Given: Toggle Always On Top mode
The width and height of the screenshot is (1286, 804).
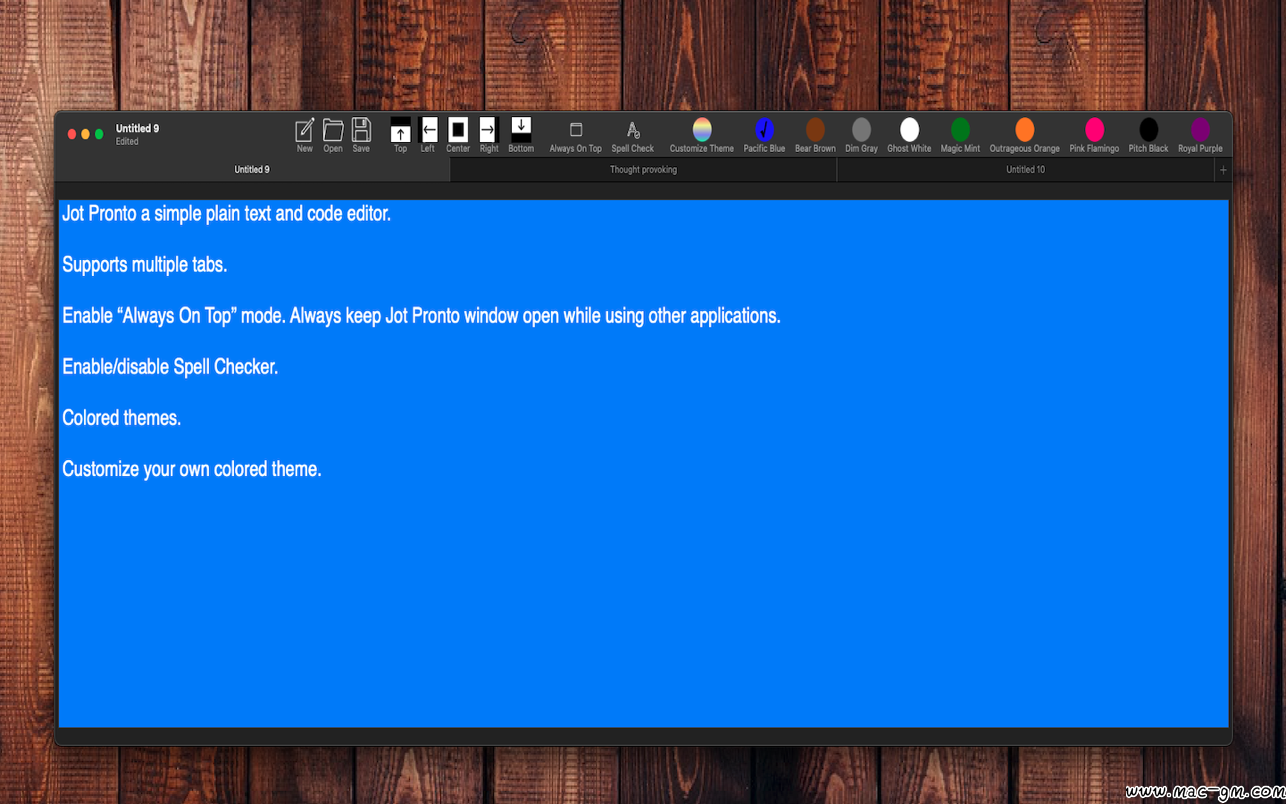Looking at the screenshot, I should pyautogui.click(x=576, y=130).
